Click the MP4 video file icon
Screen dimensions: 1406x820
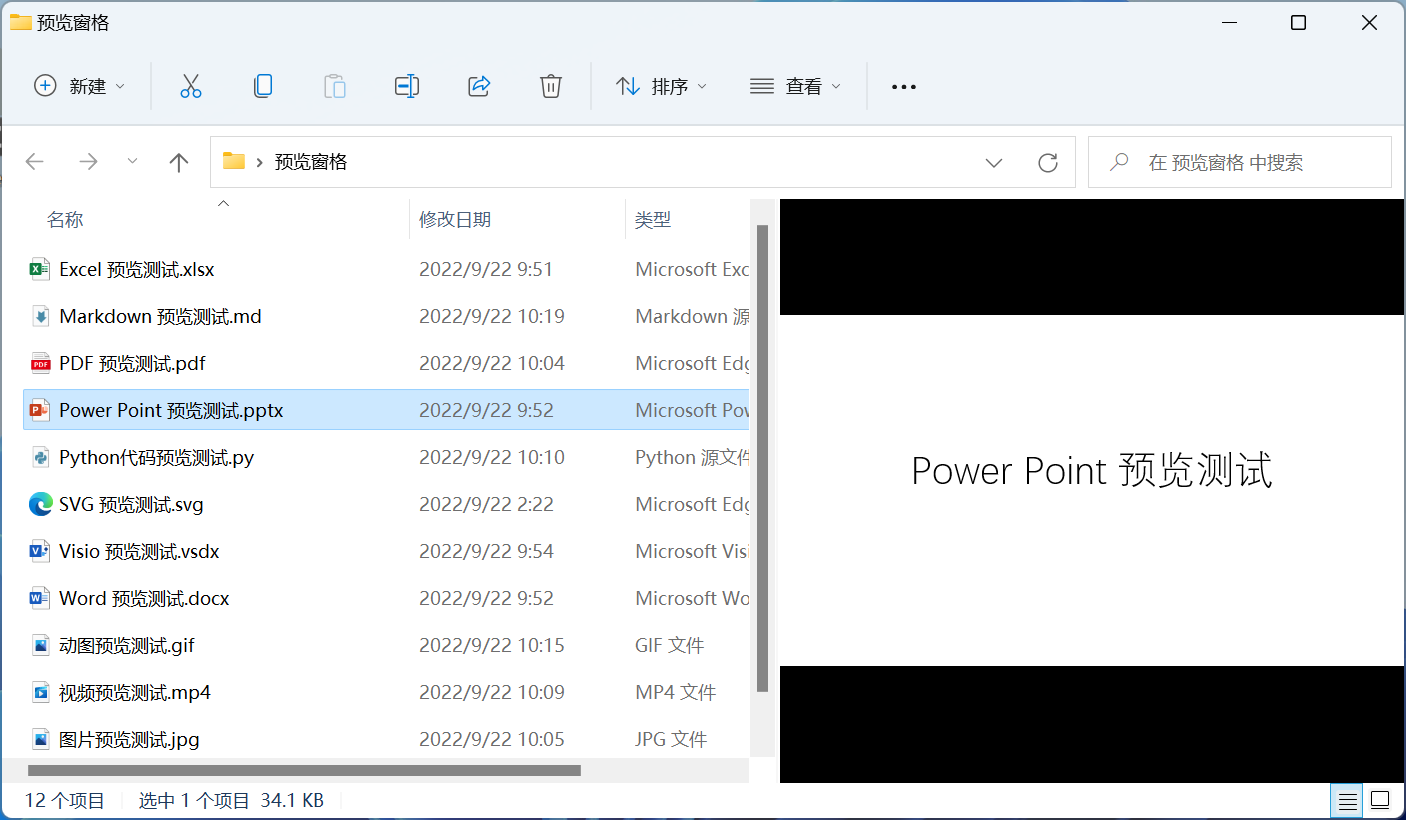click(40, 692)
